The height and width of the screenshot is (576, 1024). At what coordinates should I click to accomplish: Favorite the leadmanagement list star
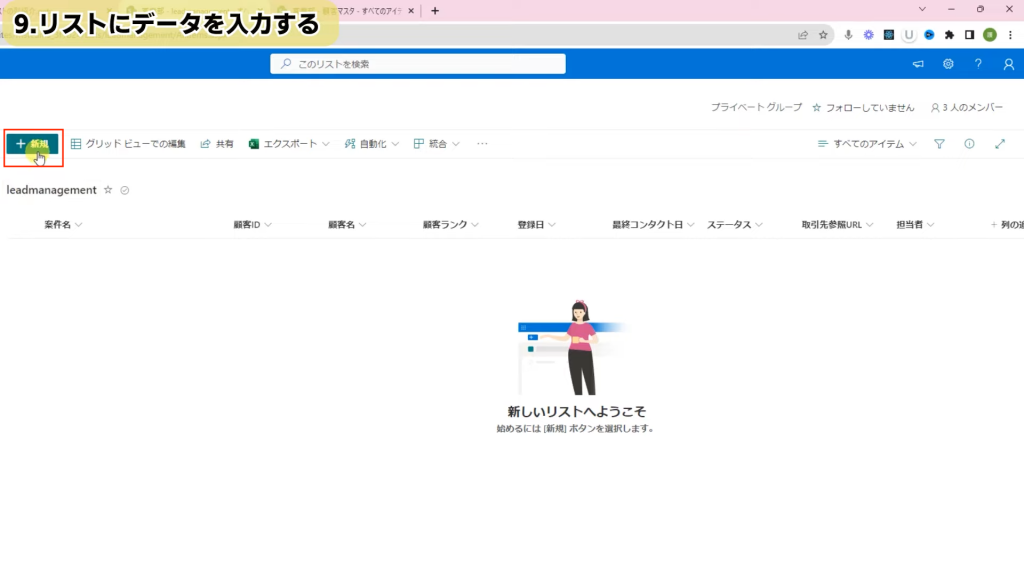(108, 190)
